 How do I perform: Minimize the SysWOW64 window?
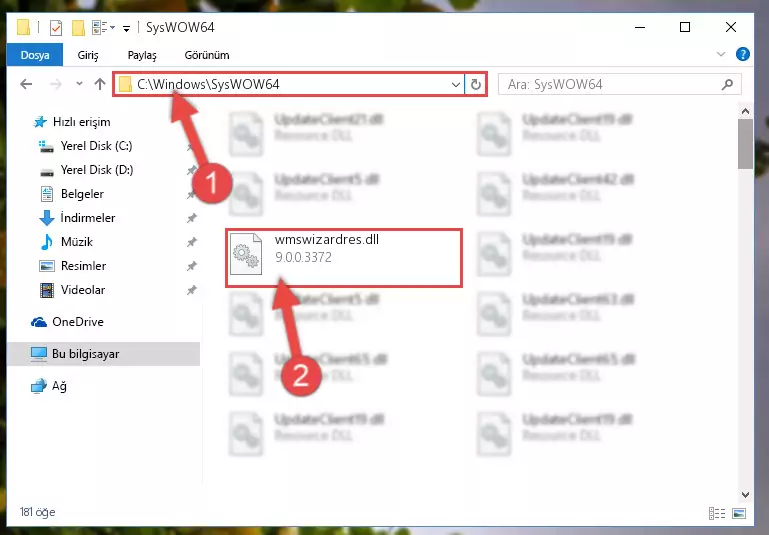click(x=640, y=27)
